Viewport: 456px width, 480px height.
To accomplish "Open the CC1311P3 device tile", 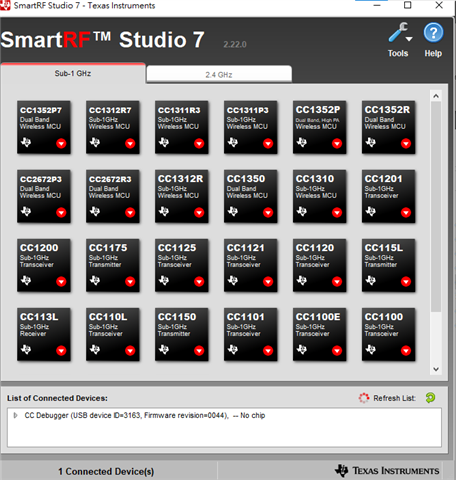I will click(251, 127).
